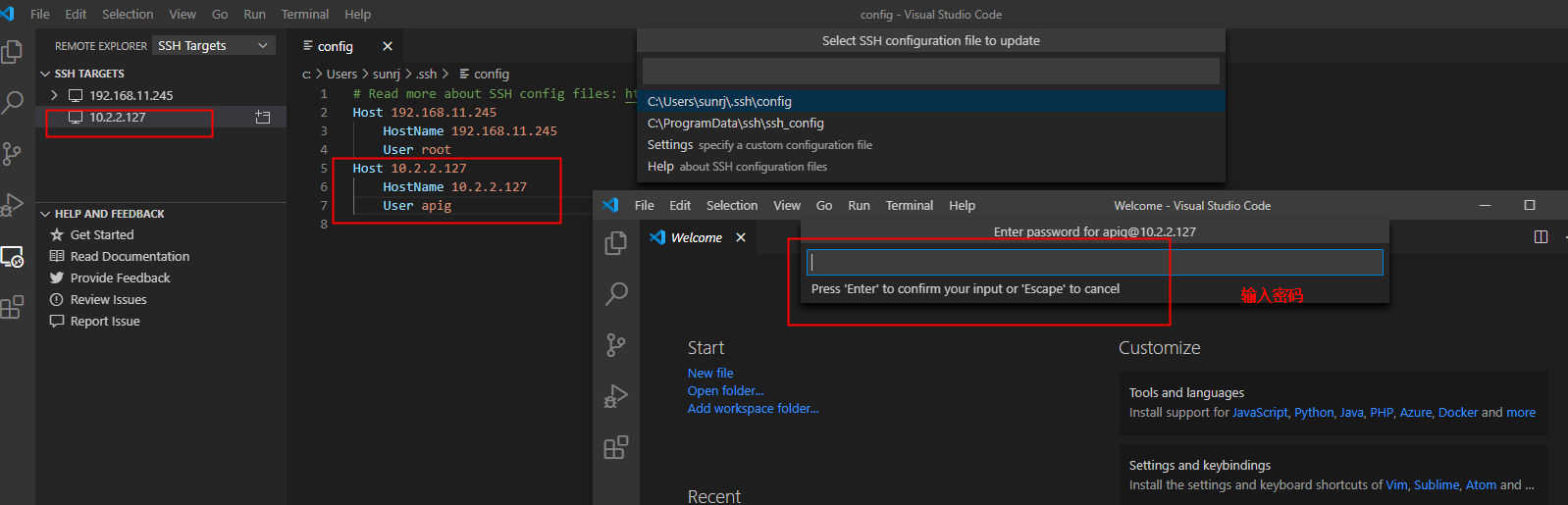This screenshot has width=1568, height=505.
Task: Choose Help about SSH configuration files
Action: [931, 166]
